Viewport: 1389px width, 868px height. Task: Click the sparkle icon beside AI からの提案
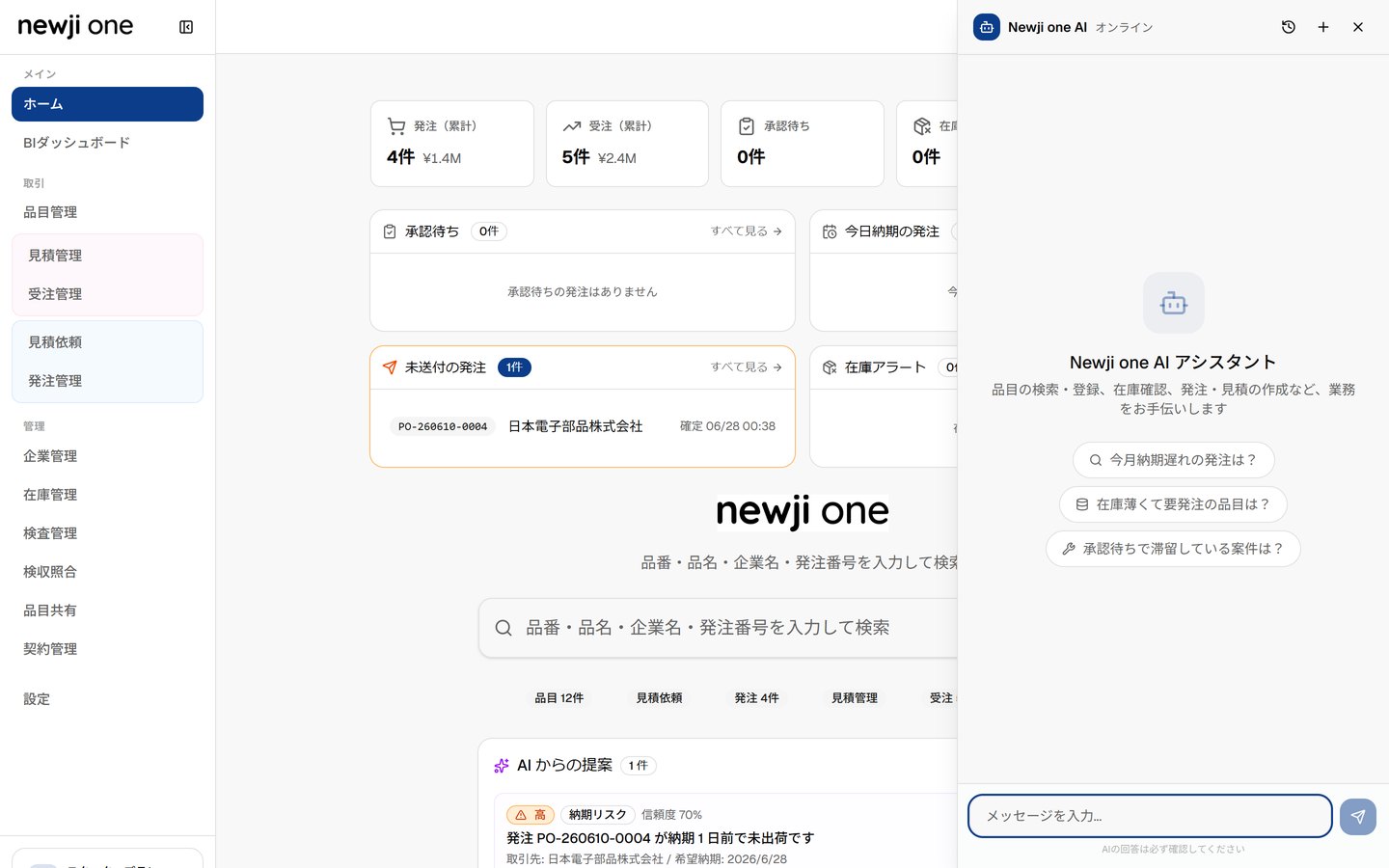(x=502, y=766)
